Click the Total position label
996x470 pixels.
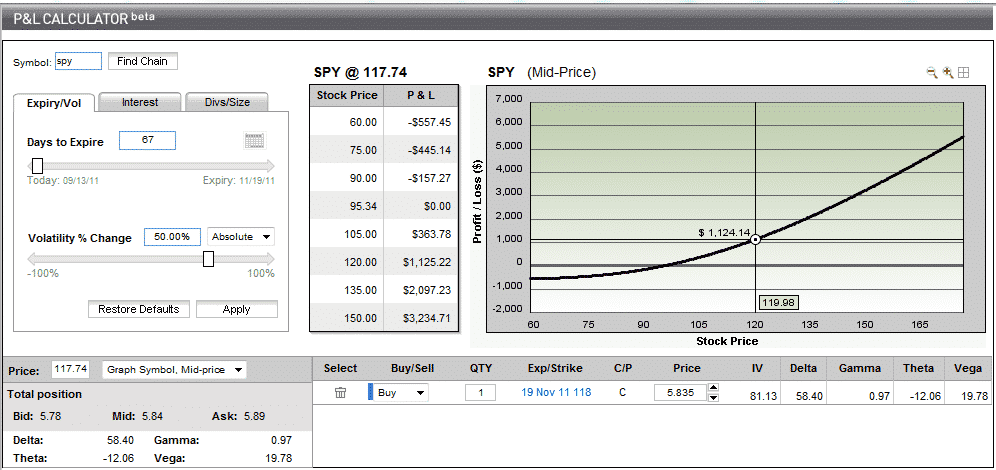[x=44, y=394]
